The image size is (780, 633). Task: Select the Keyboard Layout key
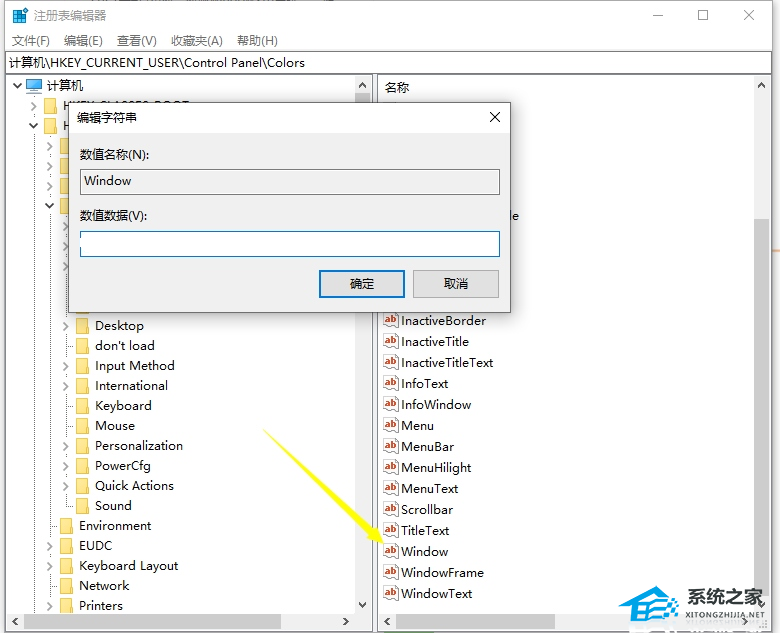[x=128, y=566]
